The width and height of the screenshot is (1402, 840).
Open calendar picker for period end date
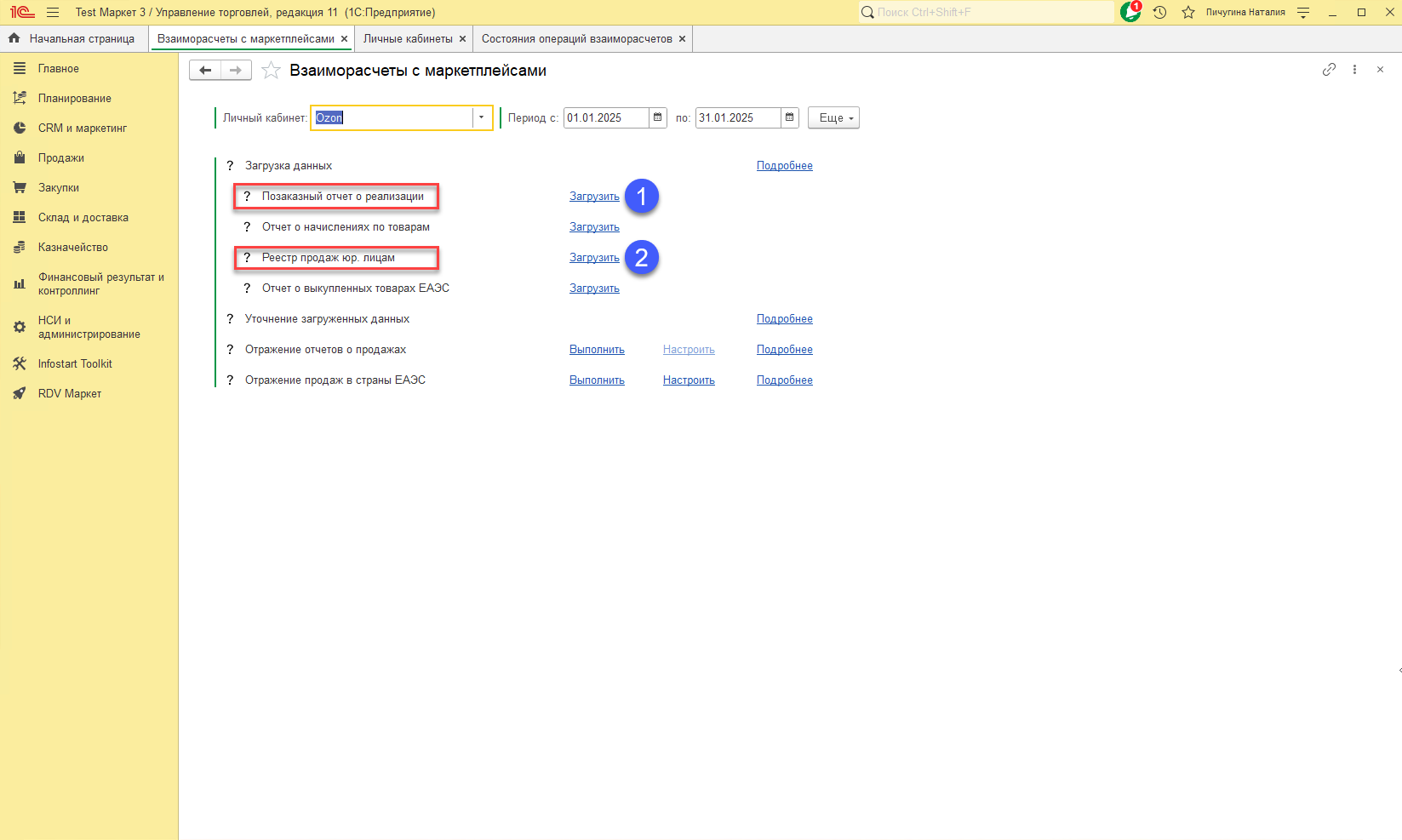click(x=790, y=117)
